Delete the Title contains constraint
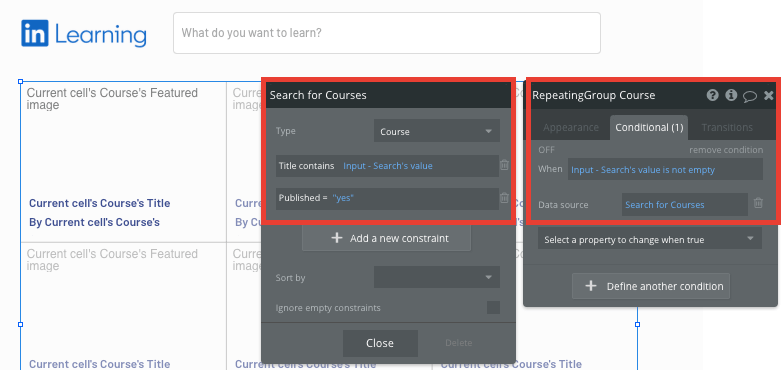Screen dimensions: 782x370 pos(505,165)
